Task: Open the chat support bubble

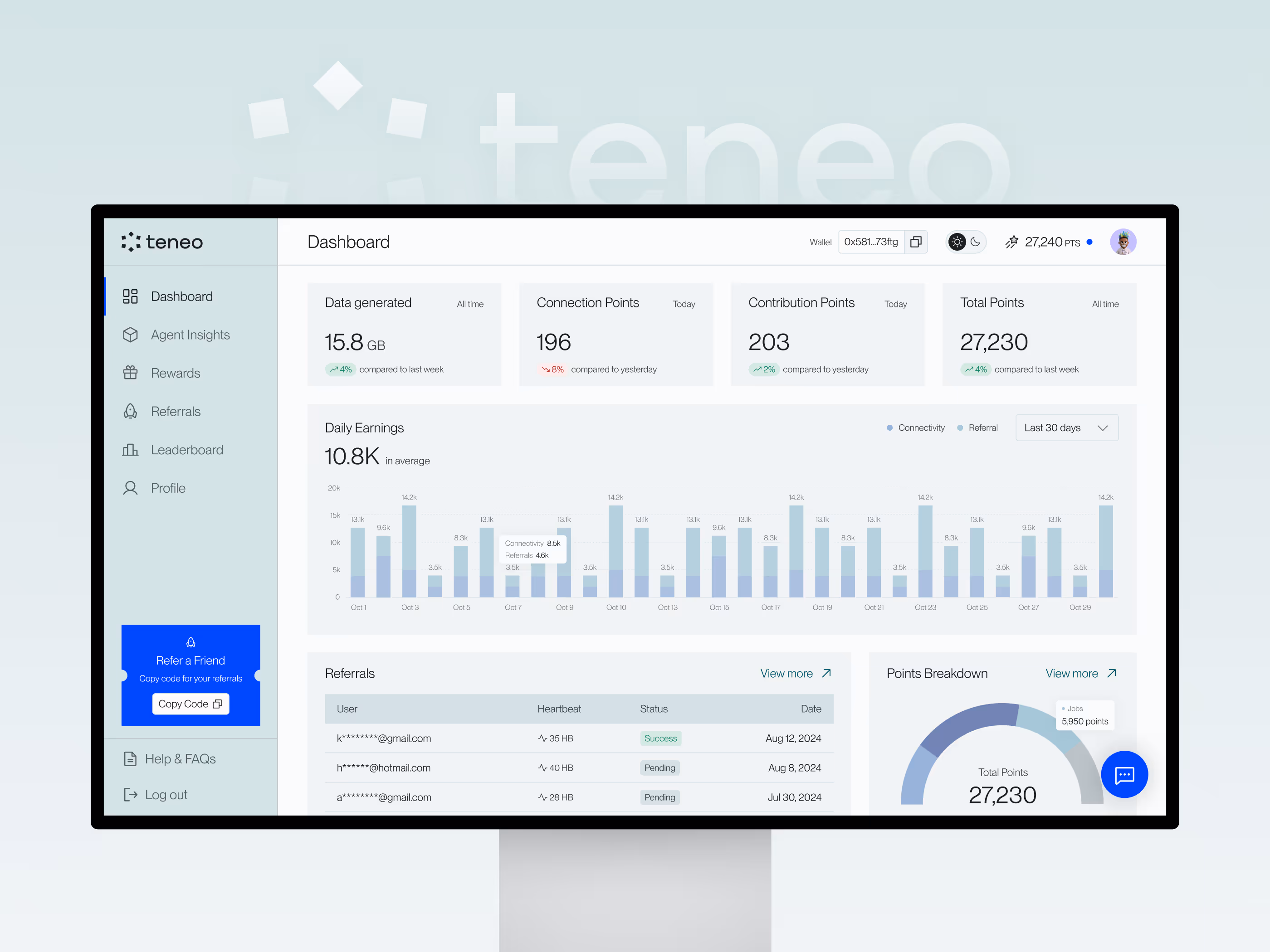Action: (x=1123, y=775)
